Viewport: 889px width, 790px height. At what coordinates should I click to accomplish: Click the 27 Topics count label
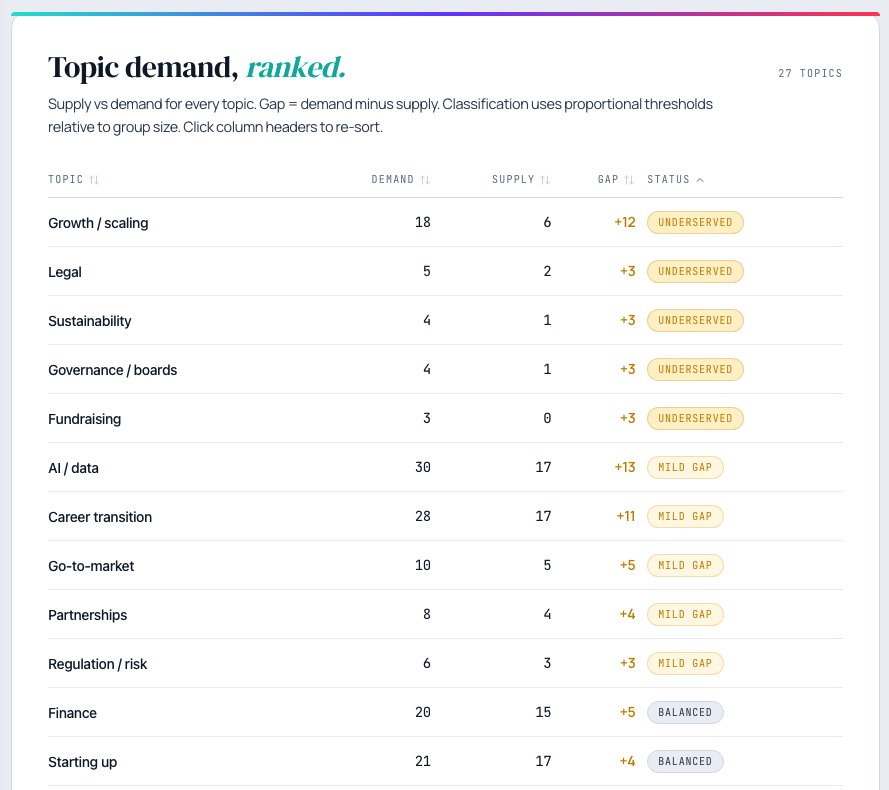(x=810, y=73)
